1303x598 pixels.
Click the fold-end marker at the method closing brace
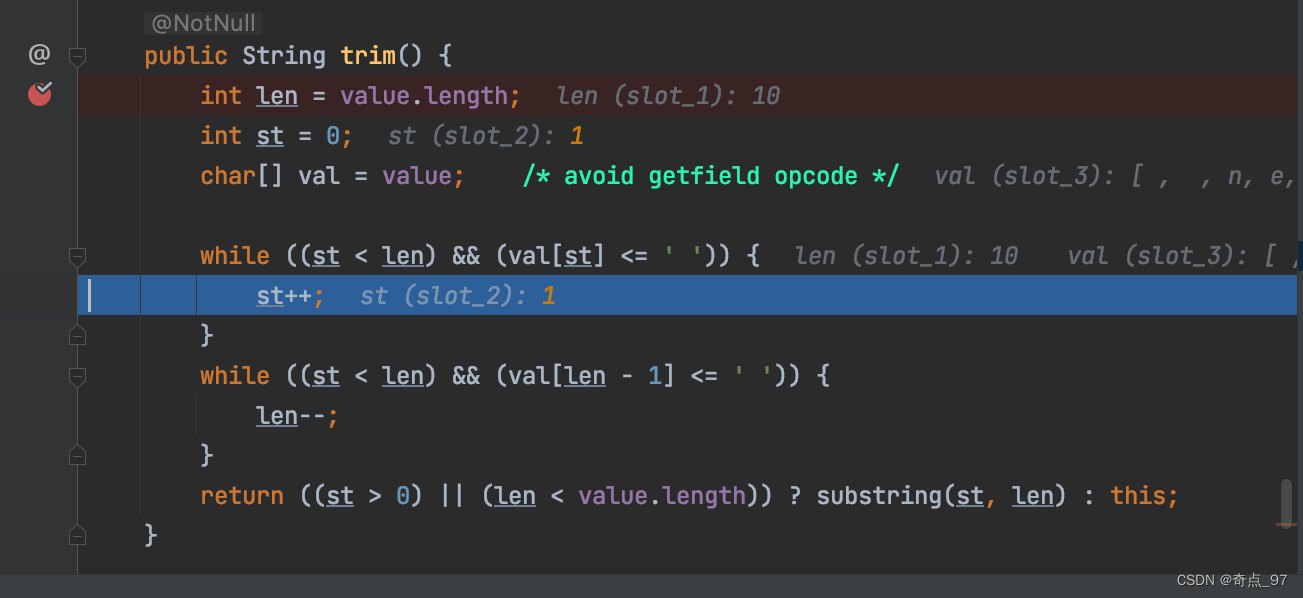77,534
